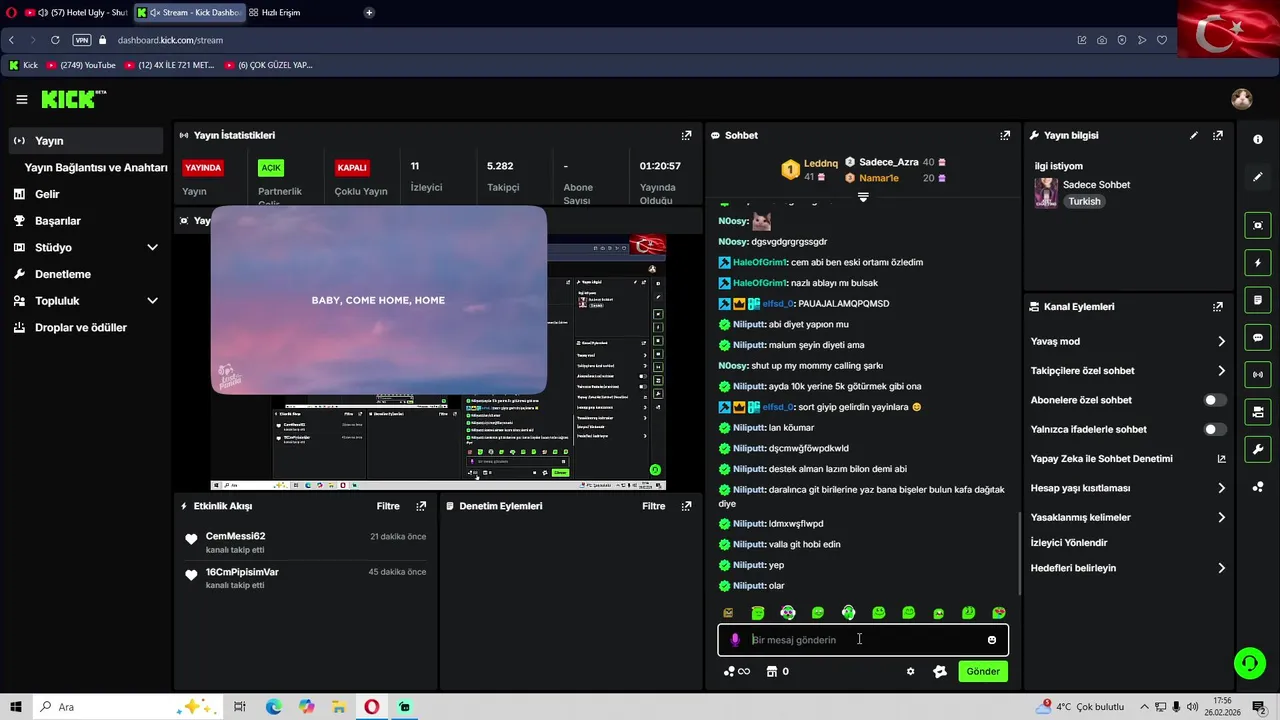This screenshot has width=1280, height=720.
Task: Select Yayın in left sidebar
Action: (x=85, y=141)
